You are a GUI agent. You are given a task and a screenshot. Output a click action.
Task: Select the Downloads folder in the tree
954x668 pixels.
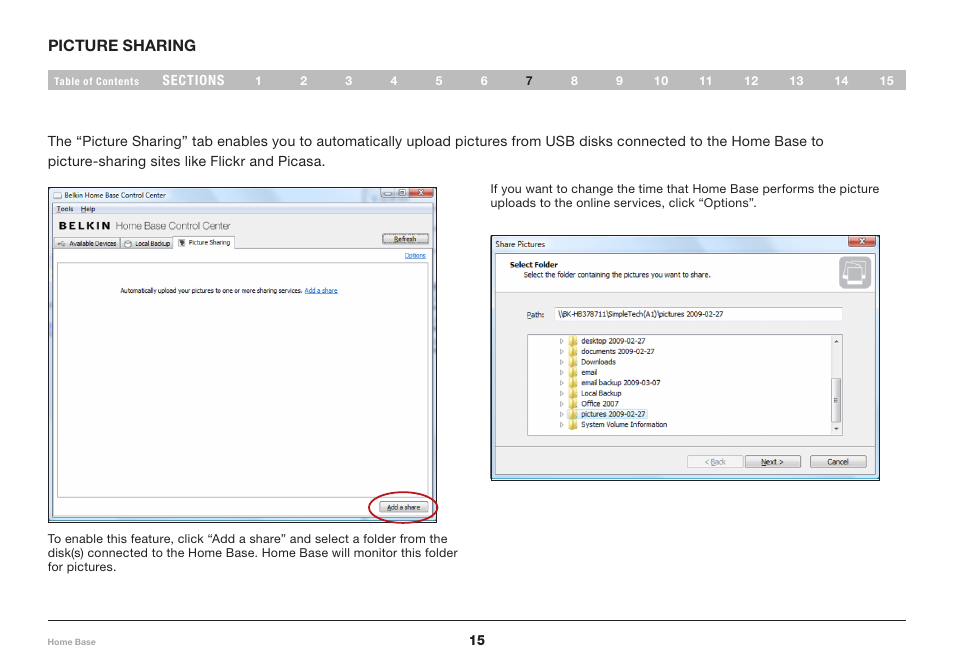point(598,362)
